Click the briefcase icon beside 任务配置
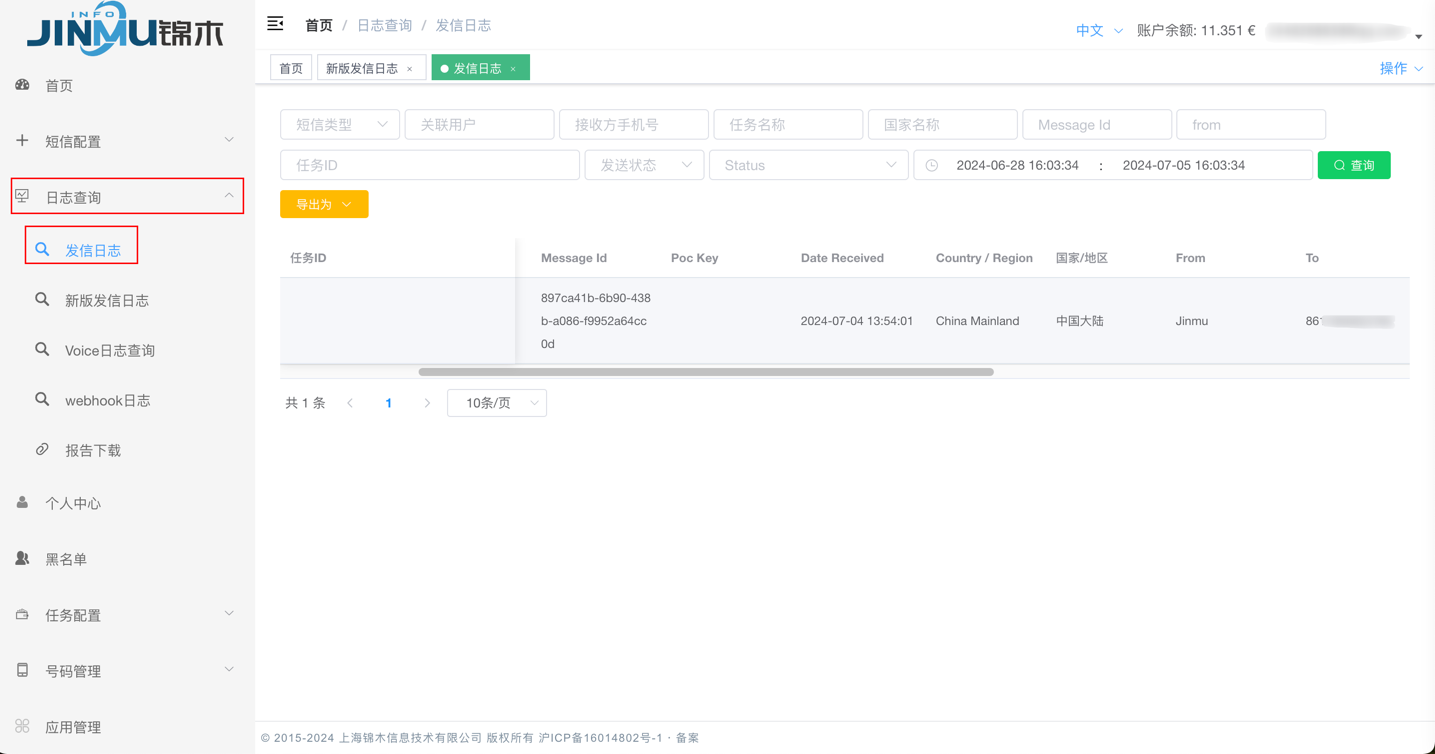The image size is (1435, 754). tap(22, 614)
